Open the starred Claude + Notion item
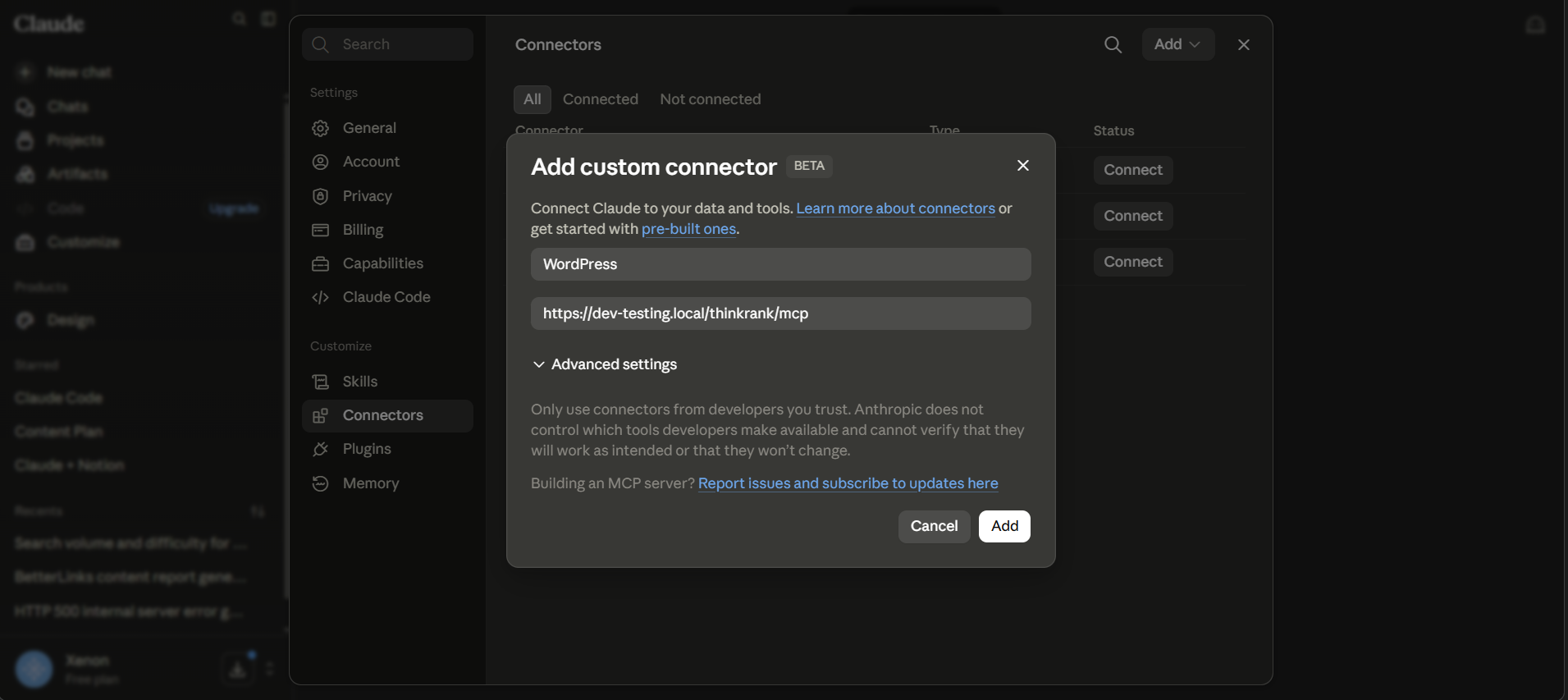This screenshot has height=700, width=1568. 70,465
